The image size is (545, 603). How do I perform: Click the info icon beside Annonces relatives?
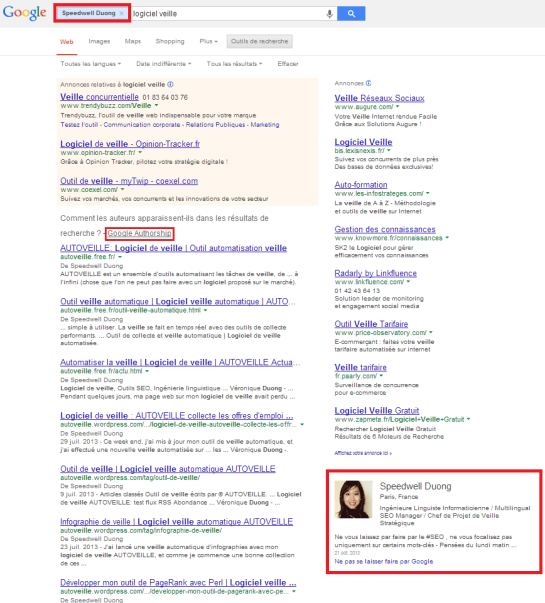pyautogui.click(x=170, y=84)
